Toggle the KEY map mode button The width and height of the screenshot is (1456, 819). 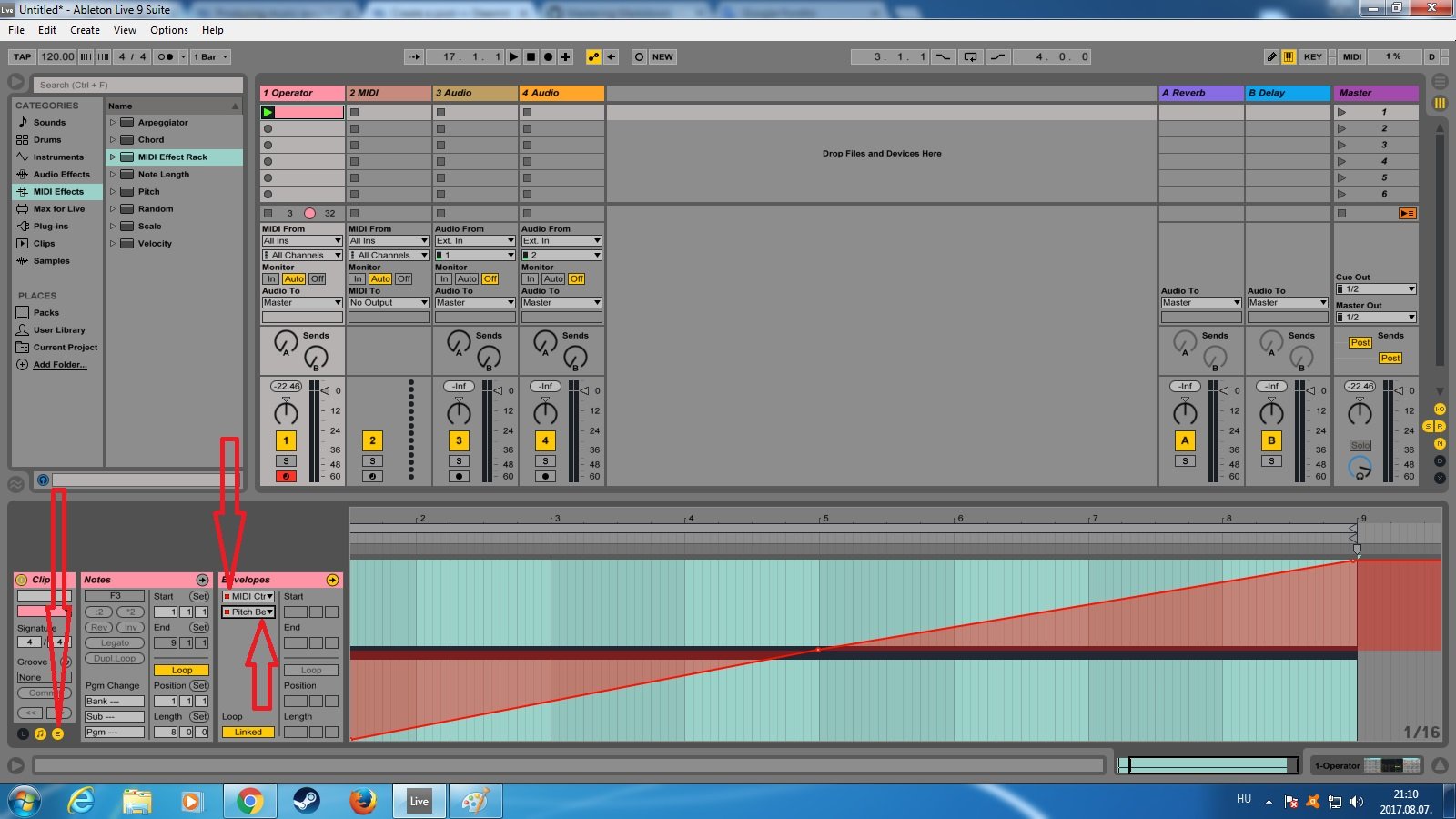coord(1312,56)
